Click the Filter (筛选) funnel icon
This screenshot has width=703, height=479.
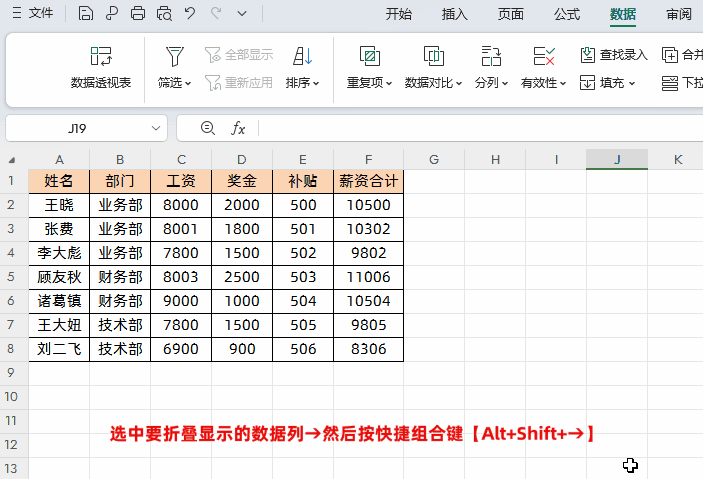175,56
